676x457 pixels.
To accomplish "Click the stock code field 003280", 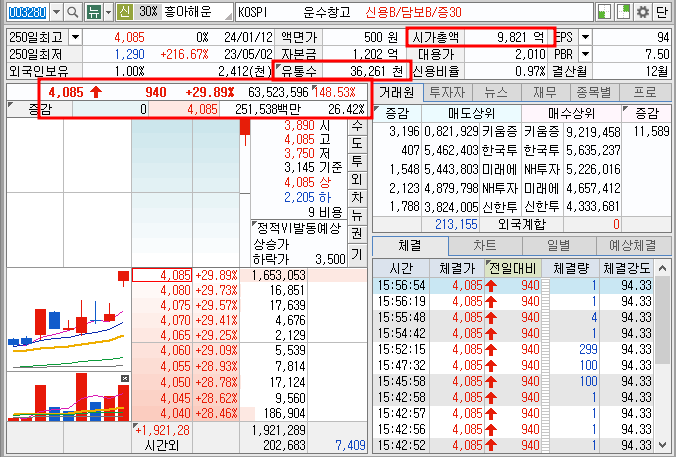I will 28,12.
